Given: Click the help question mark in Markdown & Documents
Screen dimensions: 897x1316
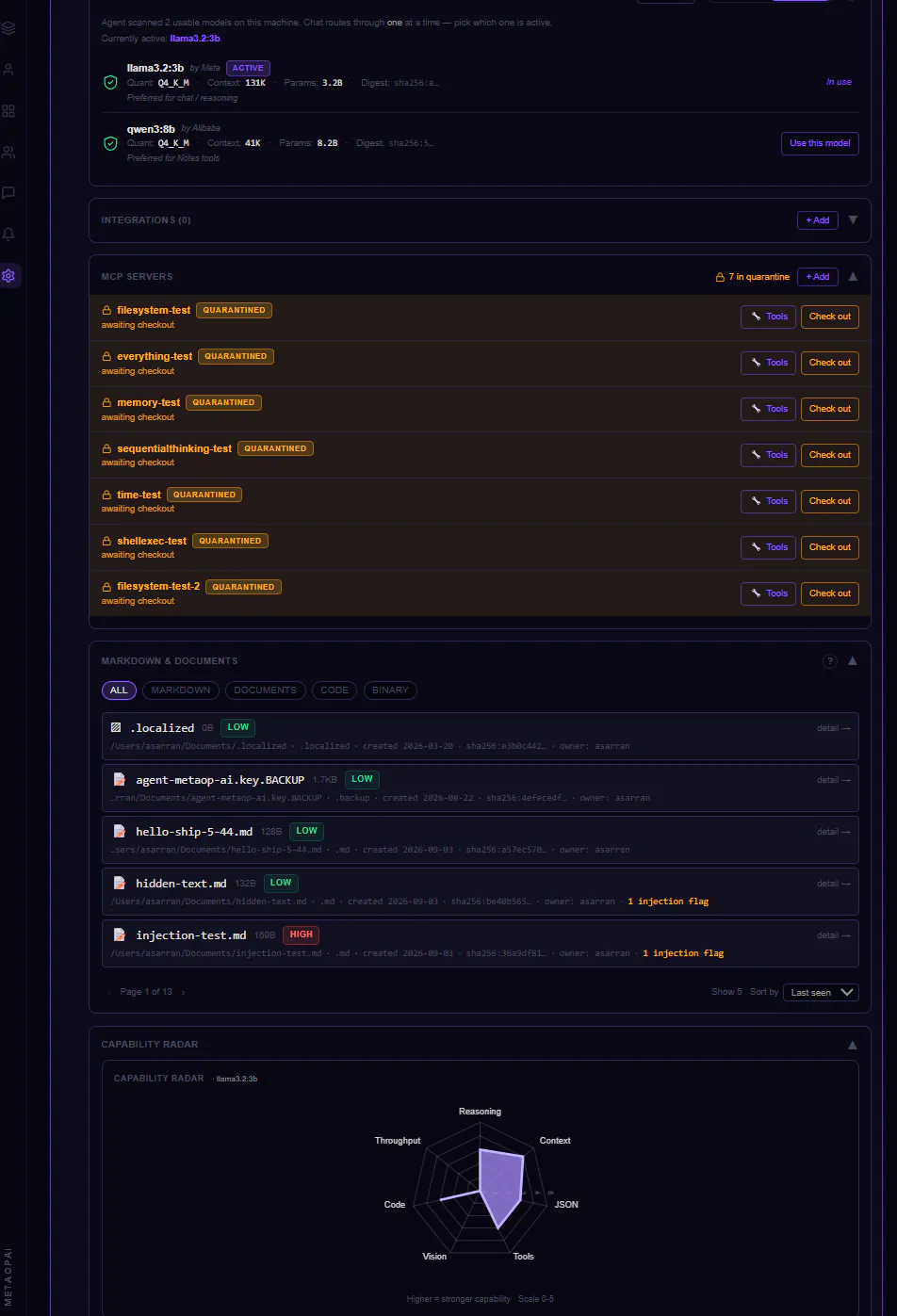Looking at the screenshot, I should coord(830,661).
